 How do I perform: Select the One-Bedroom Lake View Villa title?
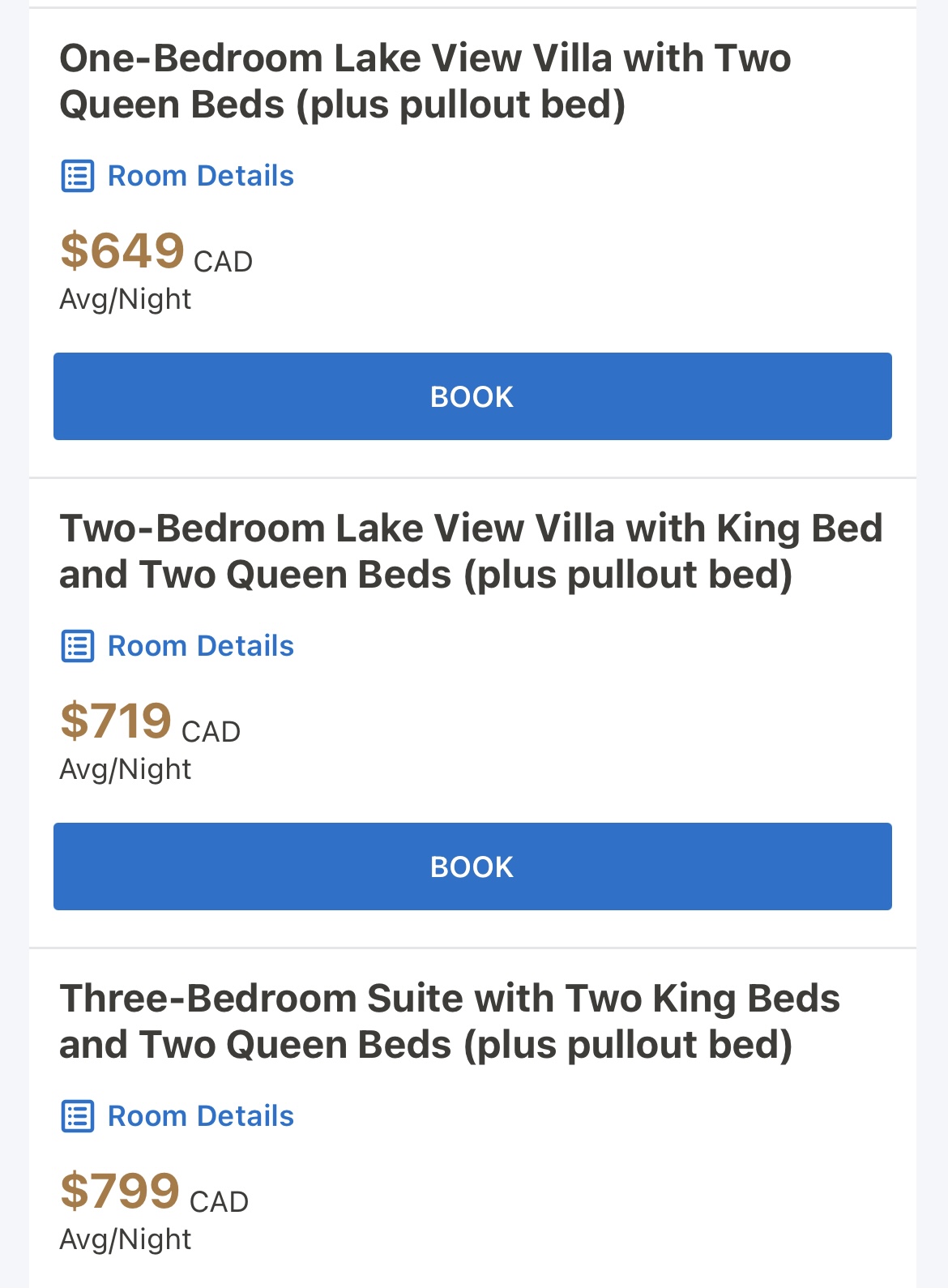[425, 81]
